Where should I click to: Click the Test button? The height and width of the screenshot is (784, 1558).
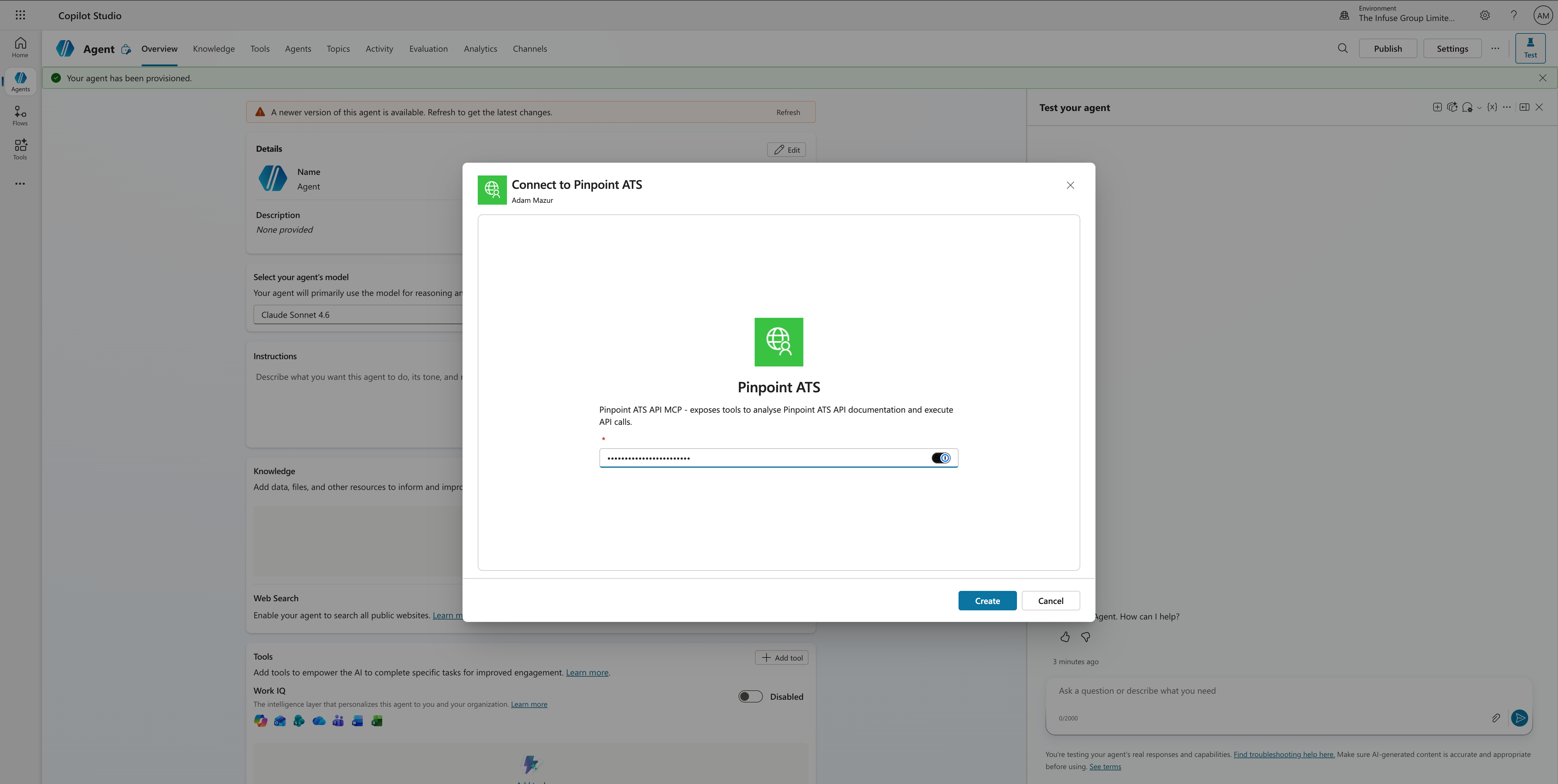point(1530,48)
